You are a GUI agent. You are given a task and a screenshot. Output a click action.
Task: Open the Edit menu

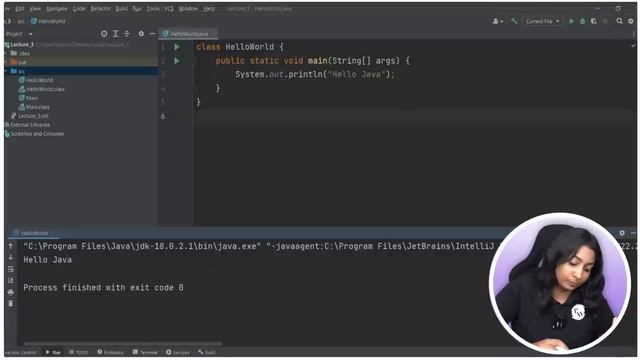[20, 9]
